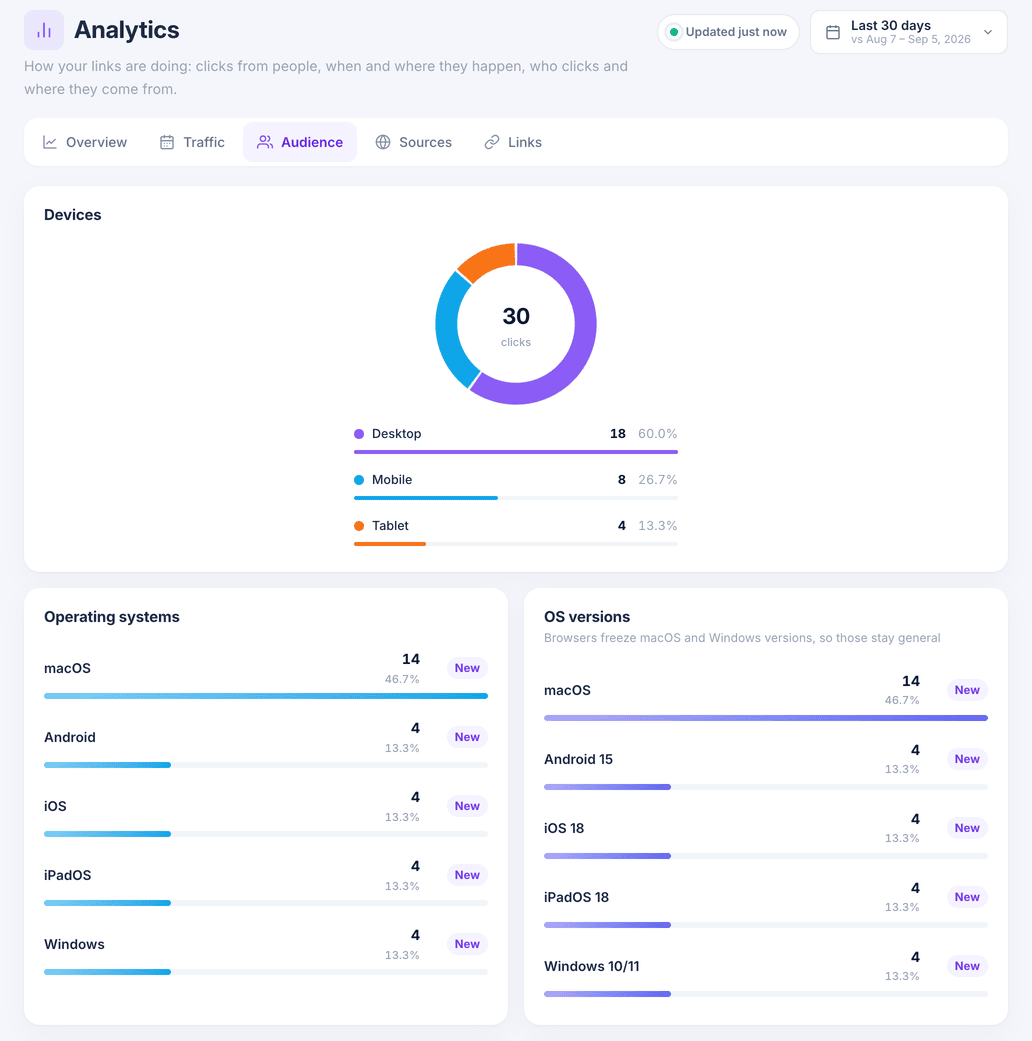The image size is (1032, 1041).
Task: Click the line chart icon on Overview tab
Action: [x=50, y=142]
